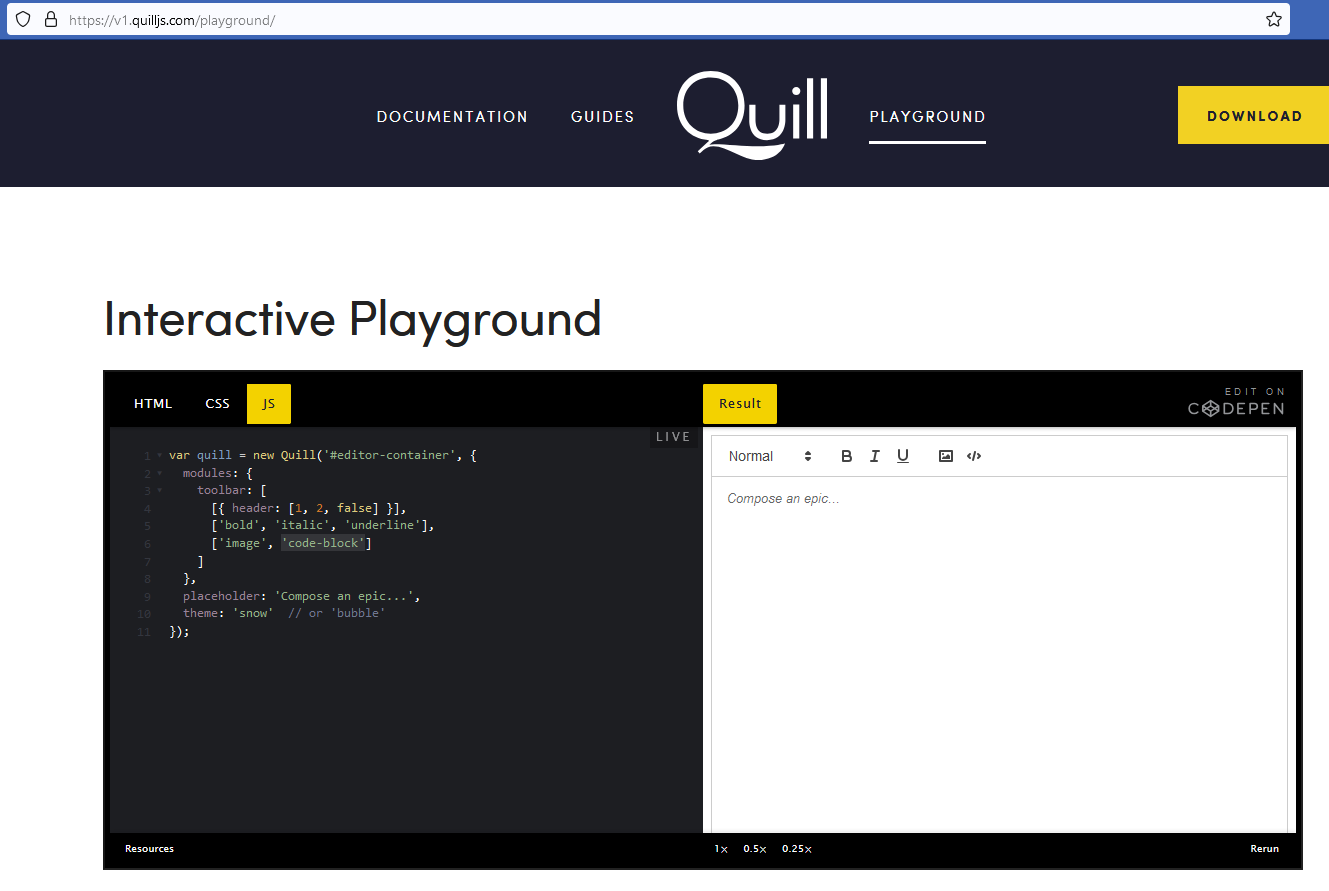Go to the Guides page

click(x=603, y=117)
